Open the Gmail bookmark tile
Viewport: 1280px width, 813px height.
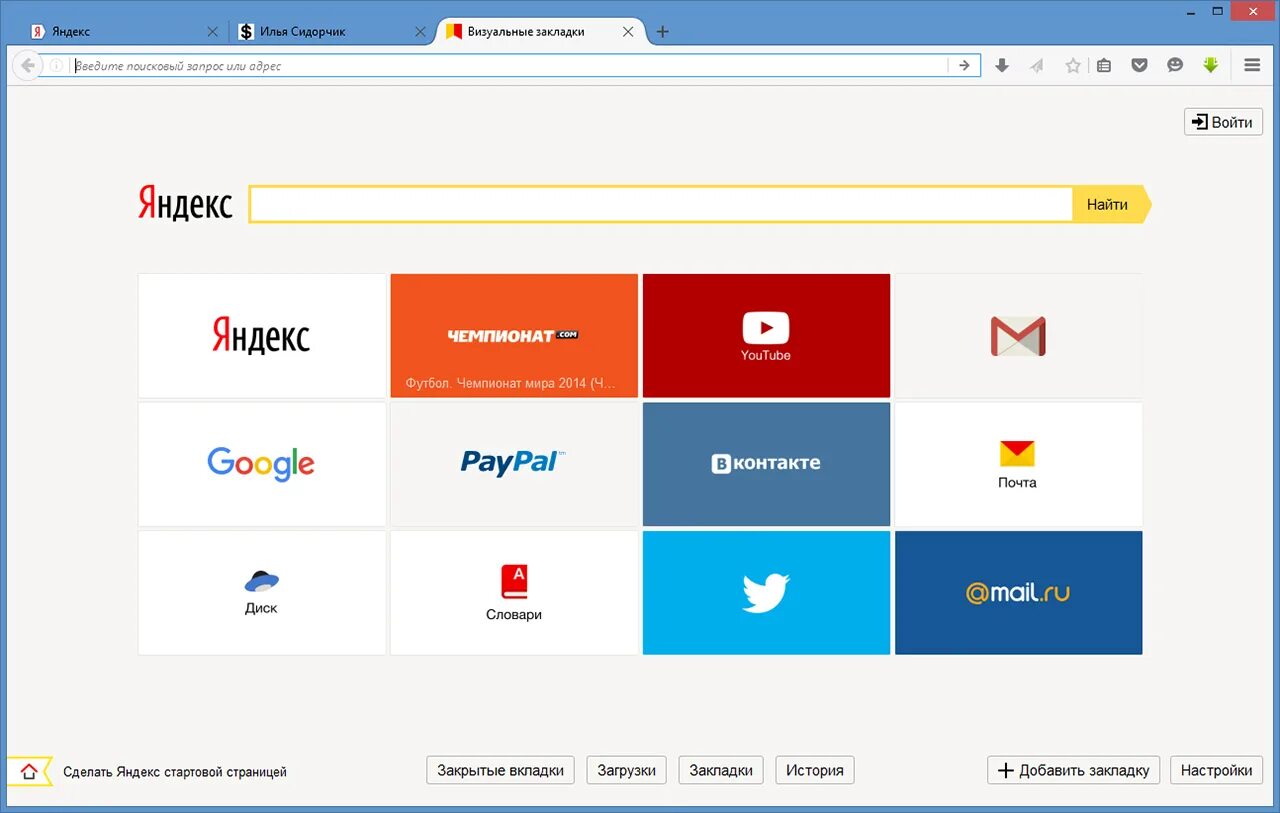click(1018, 336)
